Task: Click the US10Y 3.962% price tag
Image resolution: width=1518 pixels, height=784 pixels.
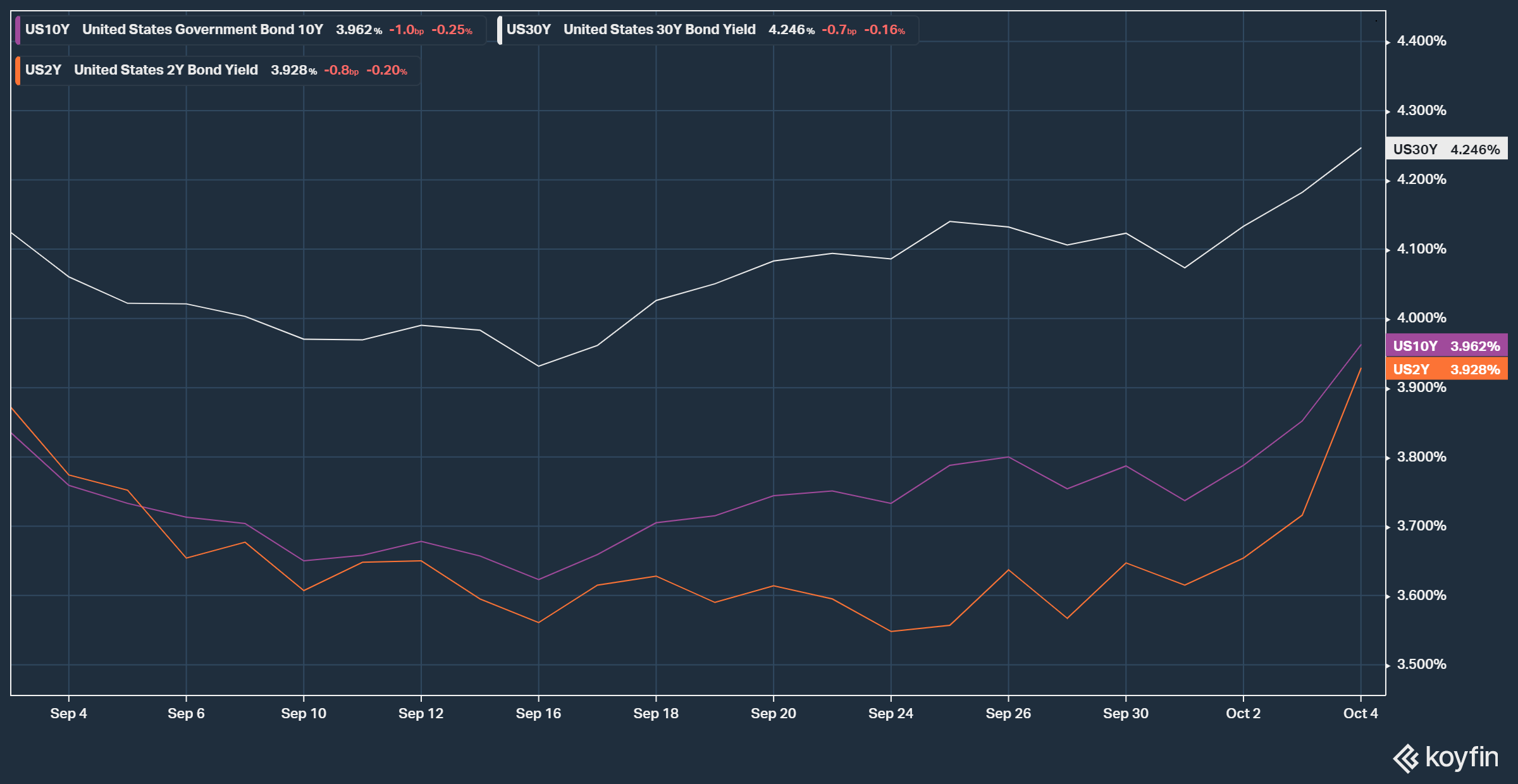Action: [x=1447, y=346]
